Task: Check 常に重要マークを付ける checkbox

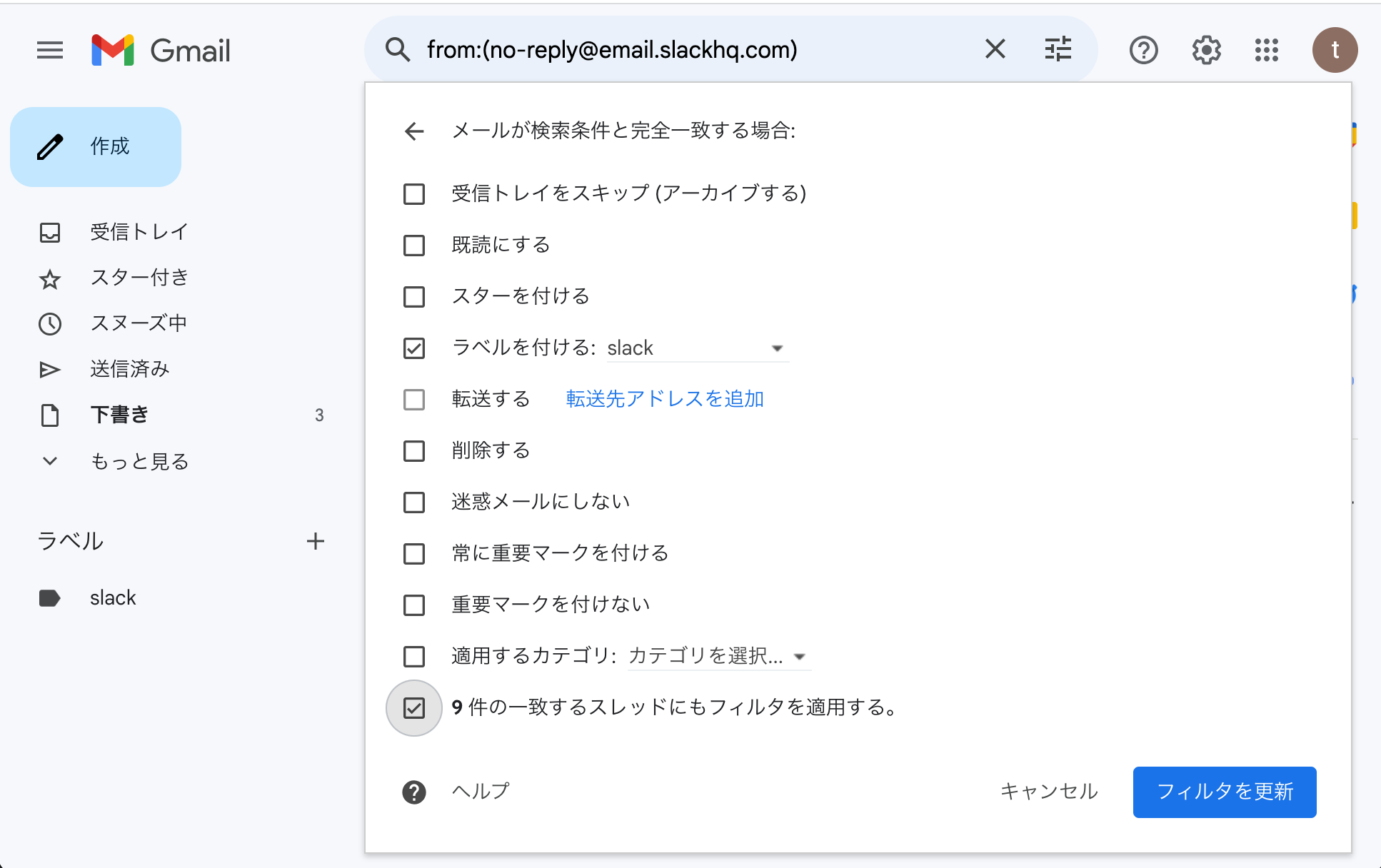Action: coord(414,554)
